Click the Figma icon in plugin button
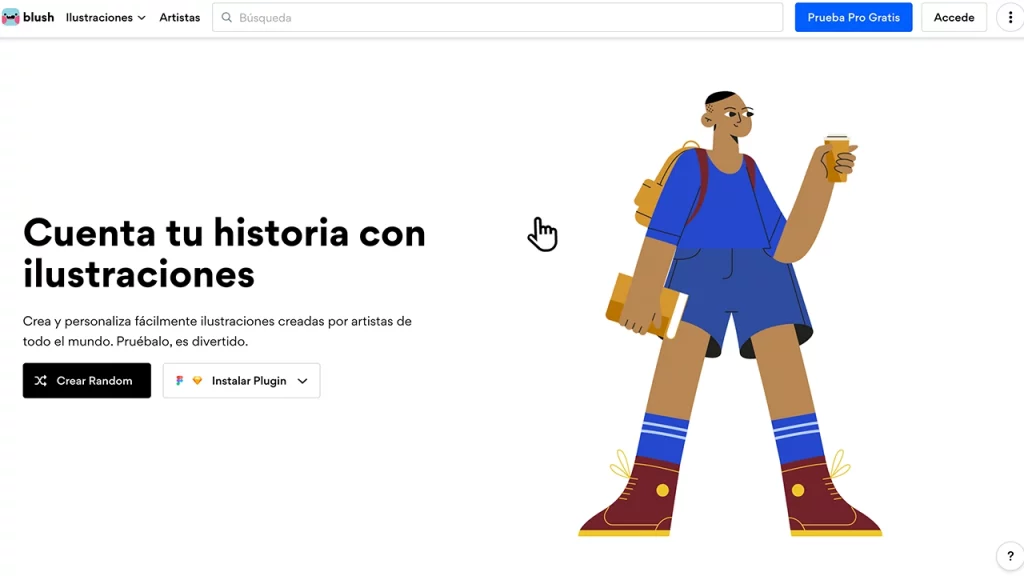The image size is (1024, 576). (x=180, y=381)
